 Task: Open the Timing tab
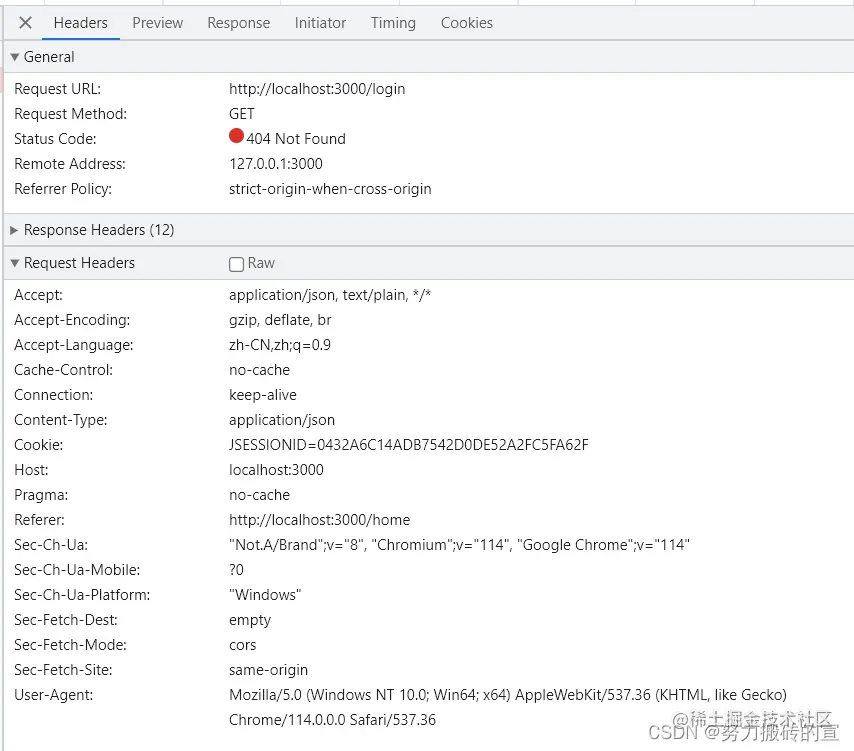point(393,23)
